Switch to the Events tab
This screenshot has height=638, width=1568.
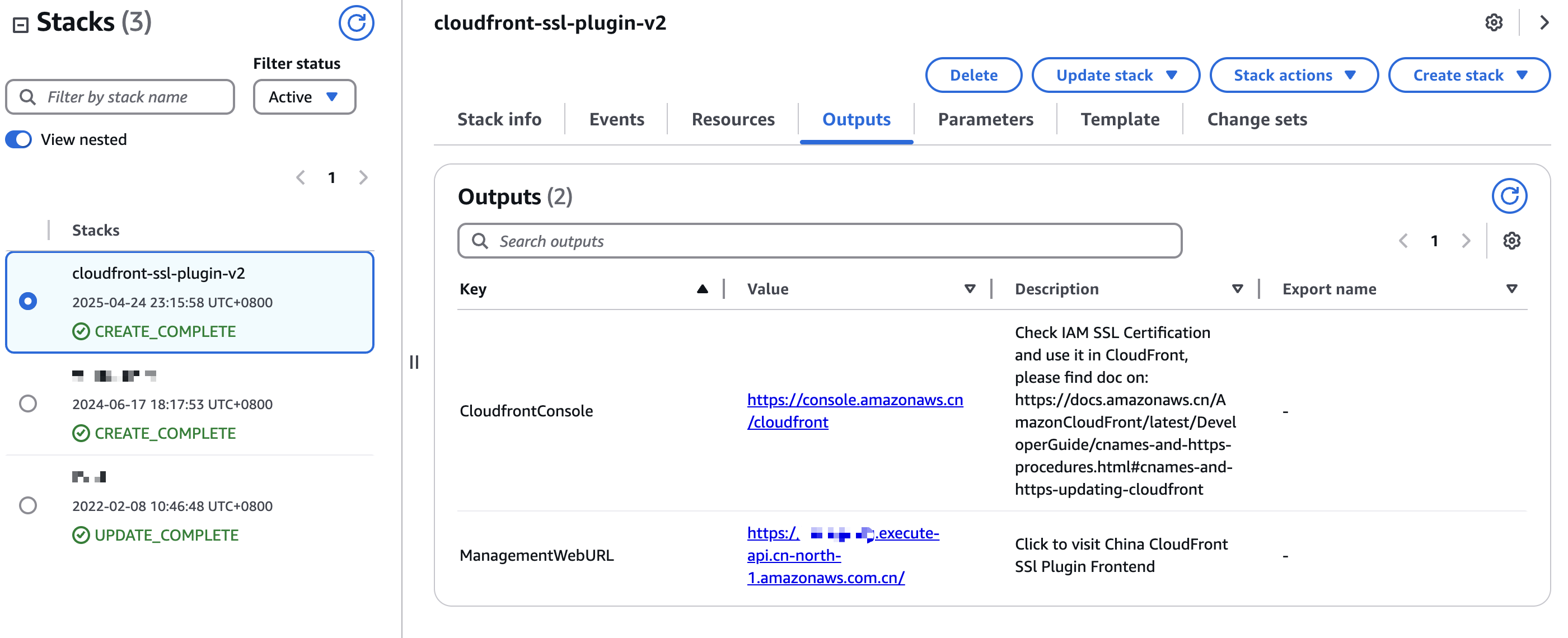pos(616,119)
